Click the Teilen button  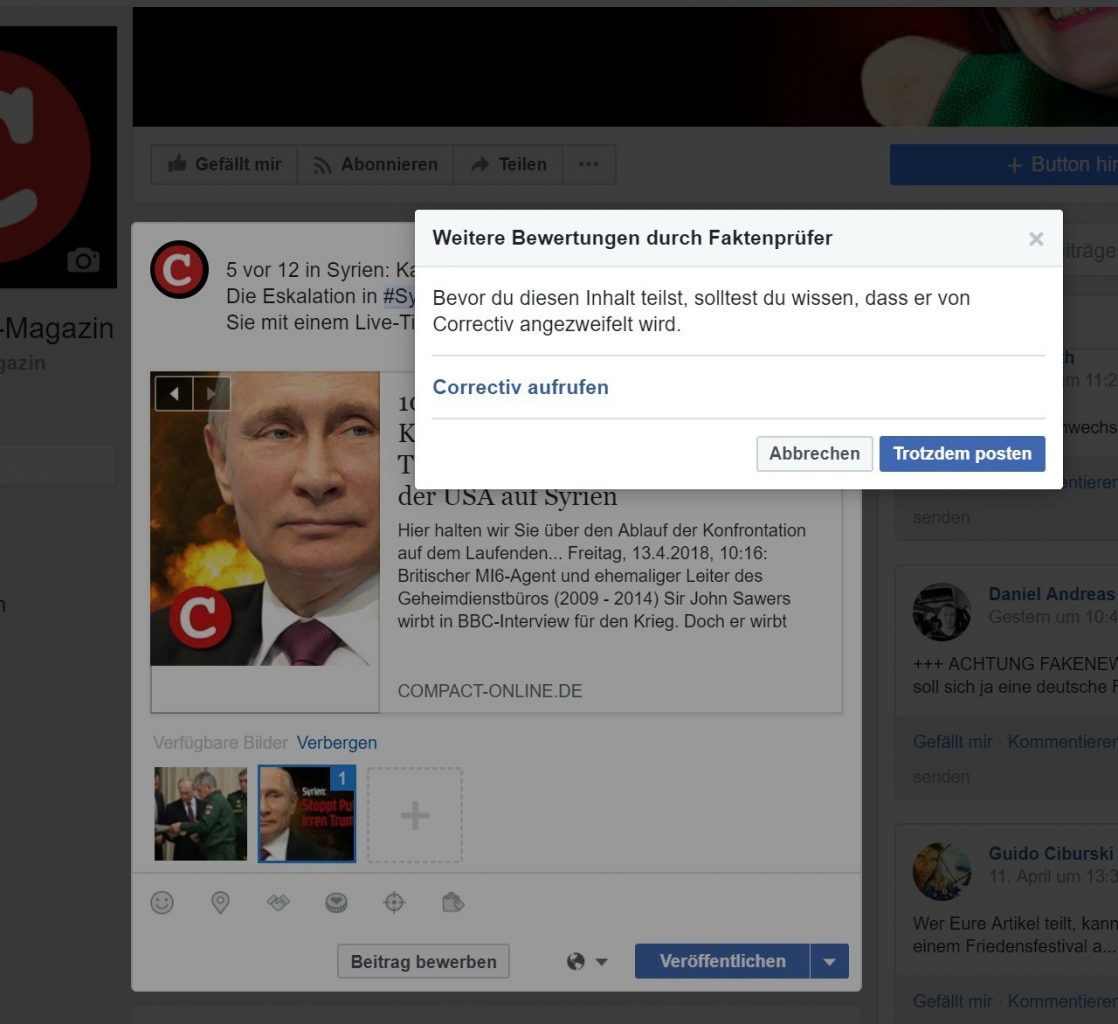[508, 165]
